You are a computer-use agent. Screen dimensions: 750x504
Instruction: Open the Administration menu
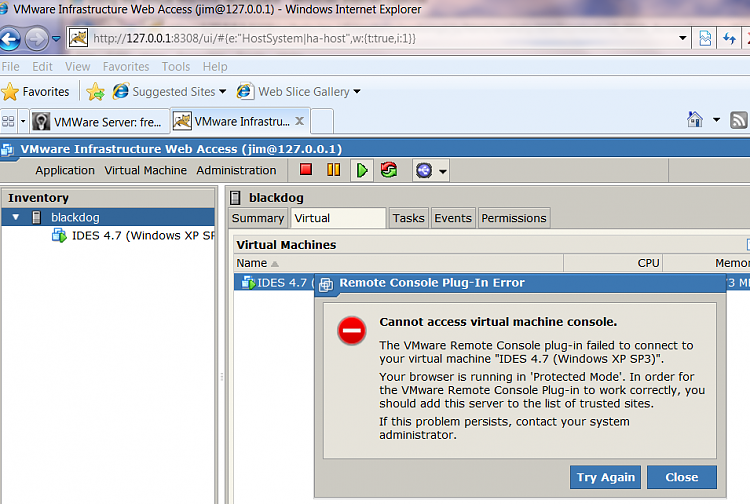[x=236, y=170]
